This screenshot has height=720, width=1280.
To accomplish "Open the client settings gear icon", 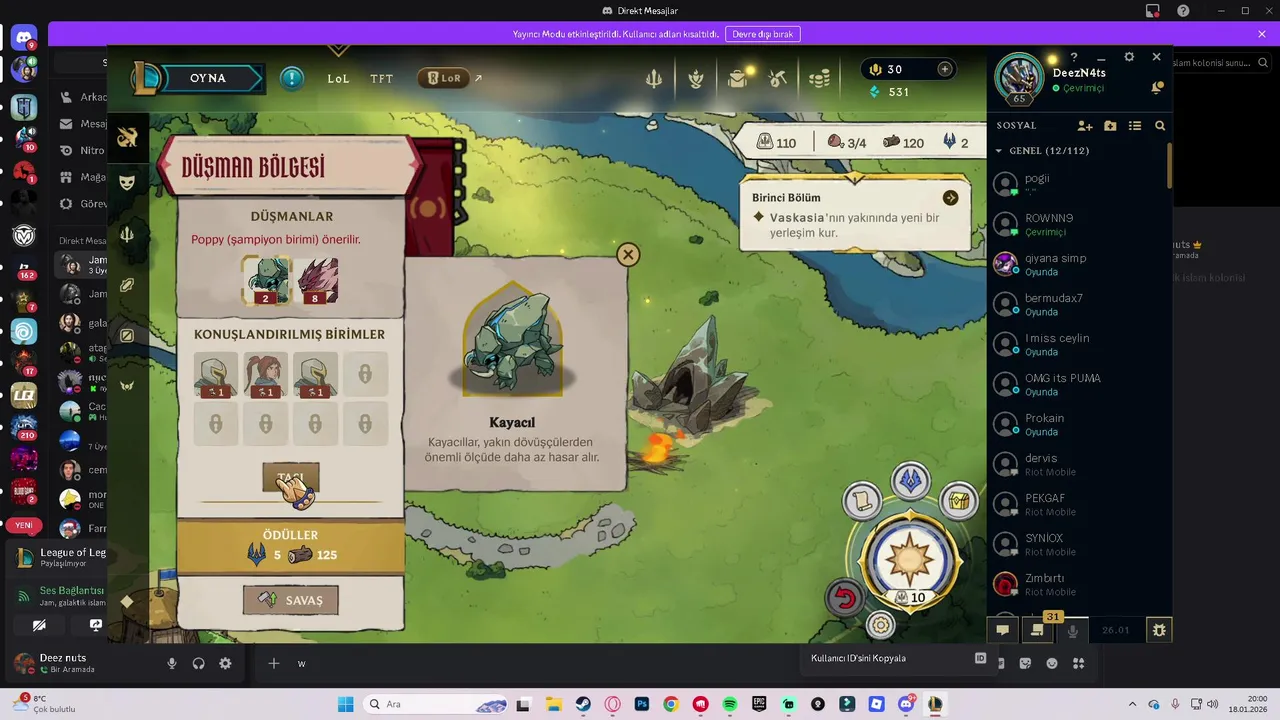I will [x=1129, y=57].
